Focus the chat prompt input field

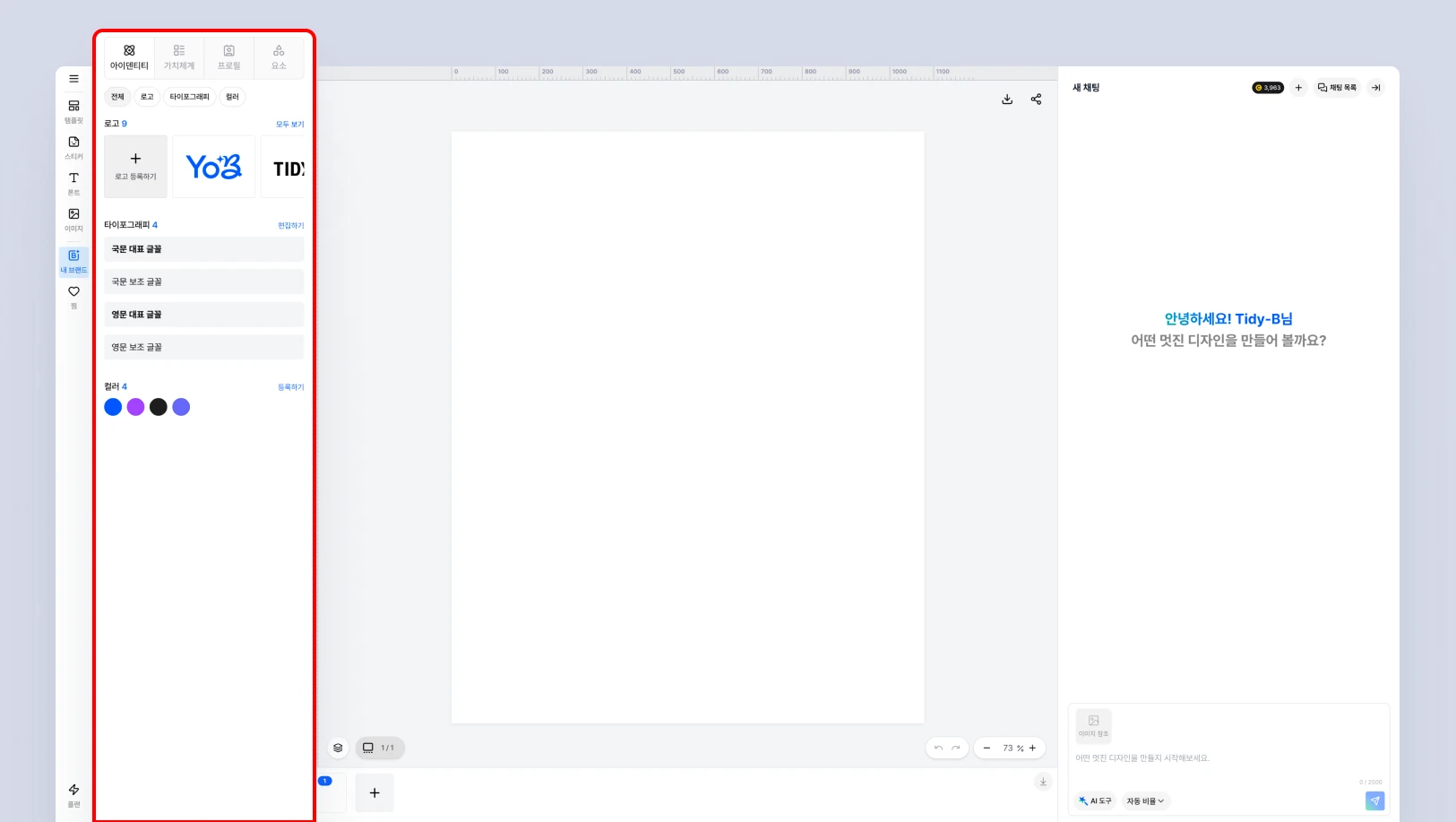1228,758
